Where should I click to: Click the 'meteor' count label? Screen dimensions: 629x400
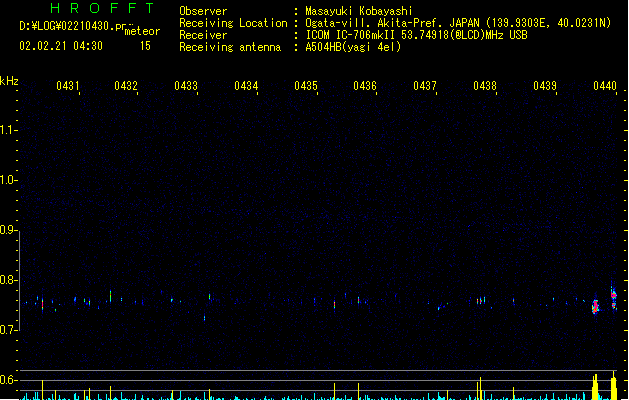pos(142,31)
